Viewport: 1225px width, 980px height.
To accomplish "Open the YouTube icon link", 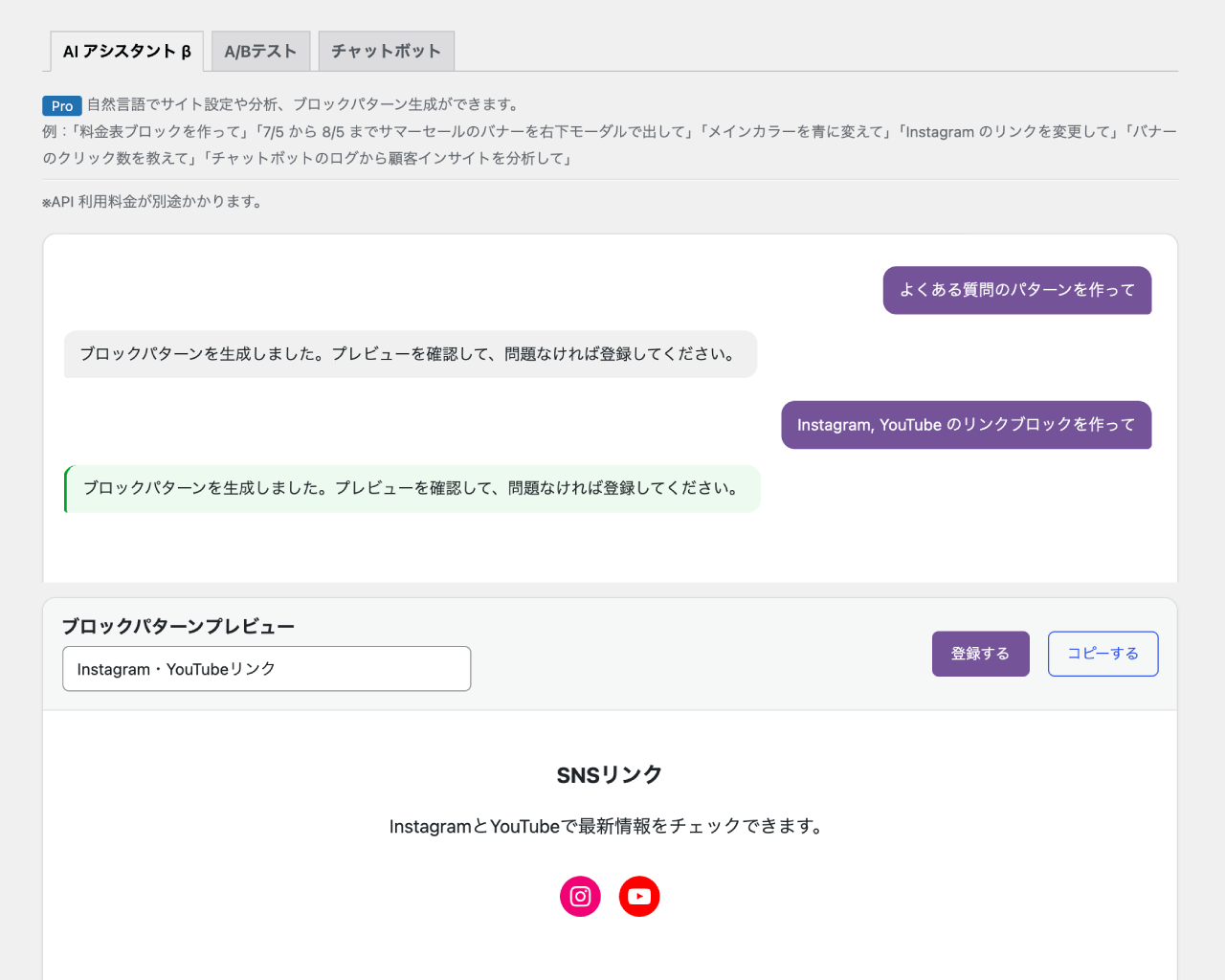I will [639, 897].
